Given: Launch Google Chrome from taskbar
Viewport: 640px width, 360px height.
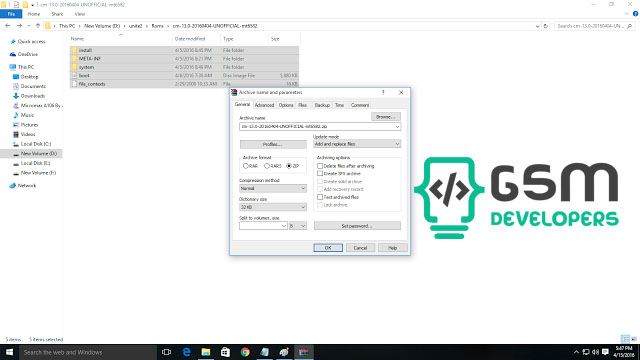Looking at the screenshot, I should pyautogui.click(x=245, y=352).
